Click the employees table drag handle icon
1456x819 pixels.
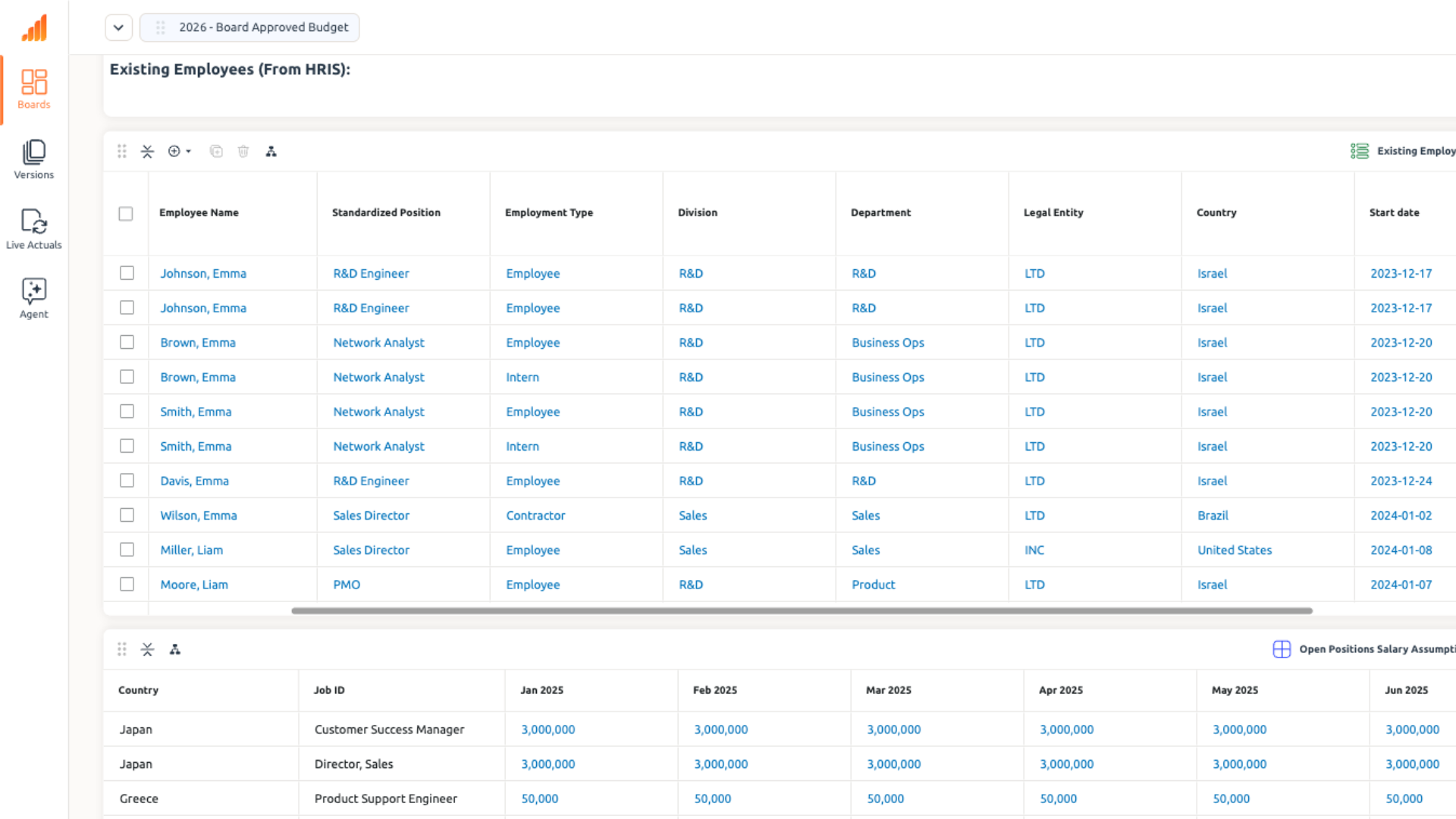coord(122,152)
